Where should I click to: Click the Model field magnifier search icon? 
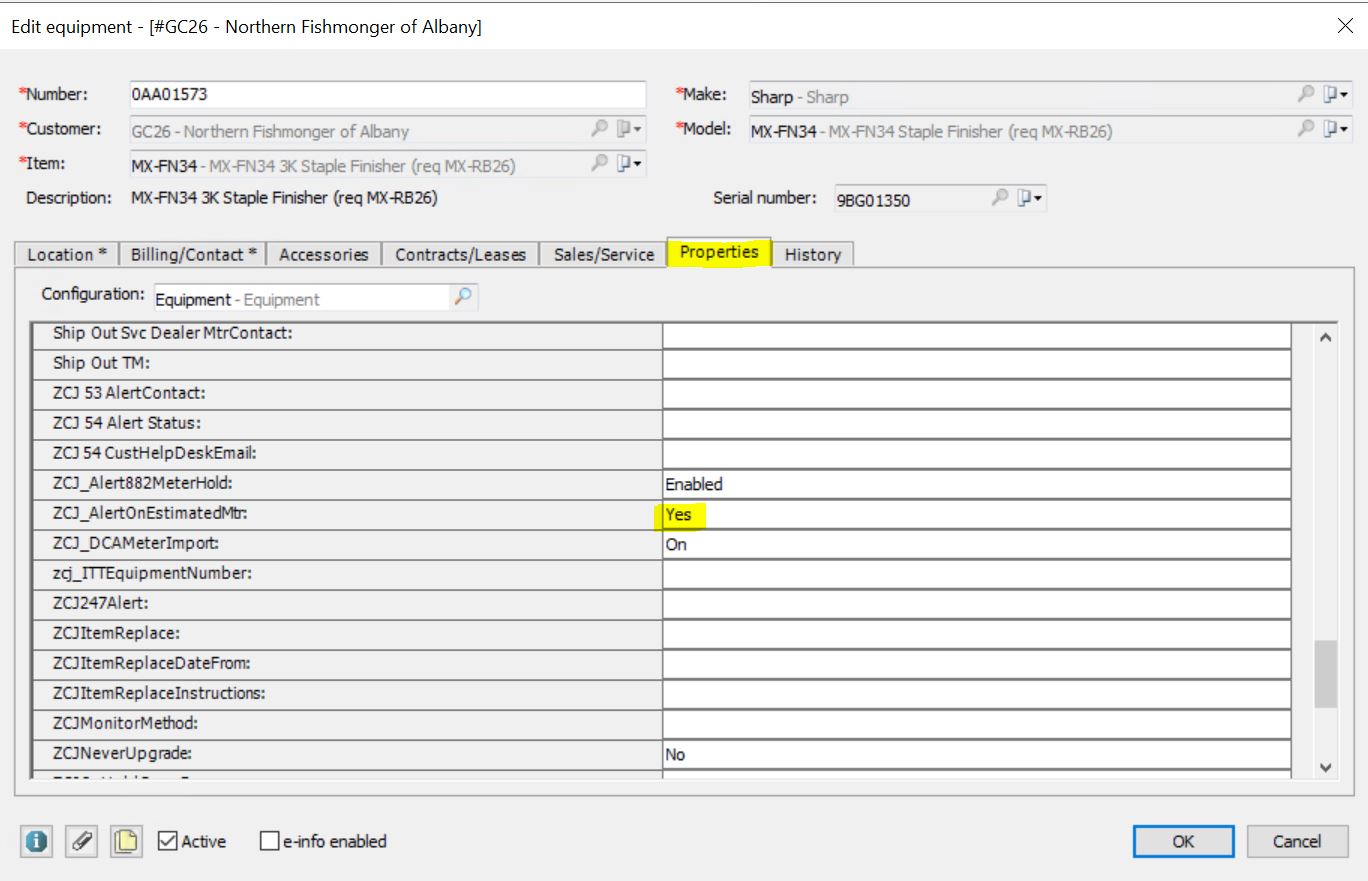pyautogui.click(x=1305, y=128)
